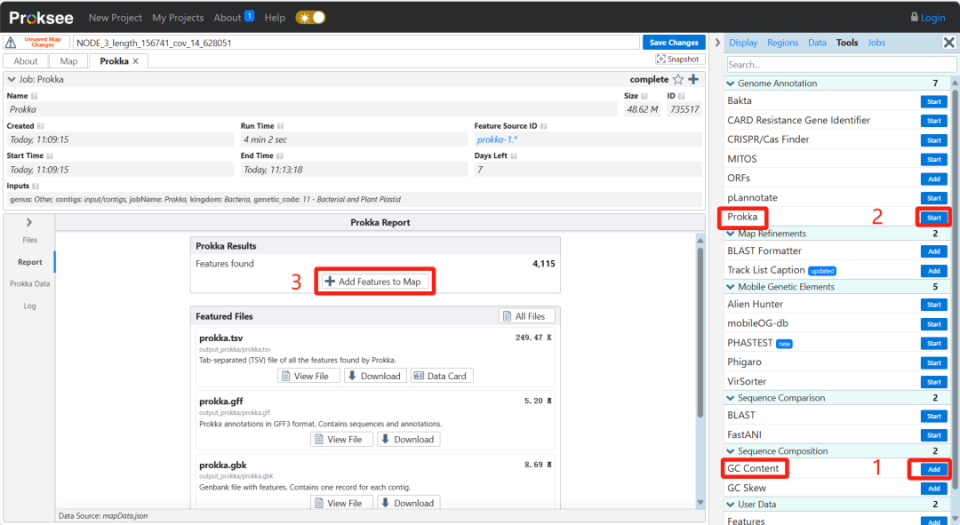Click the tools Search field
The height and width of the screenshot is (525, 960).
841,64
